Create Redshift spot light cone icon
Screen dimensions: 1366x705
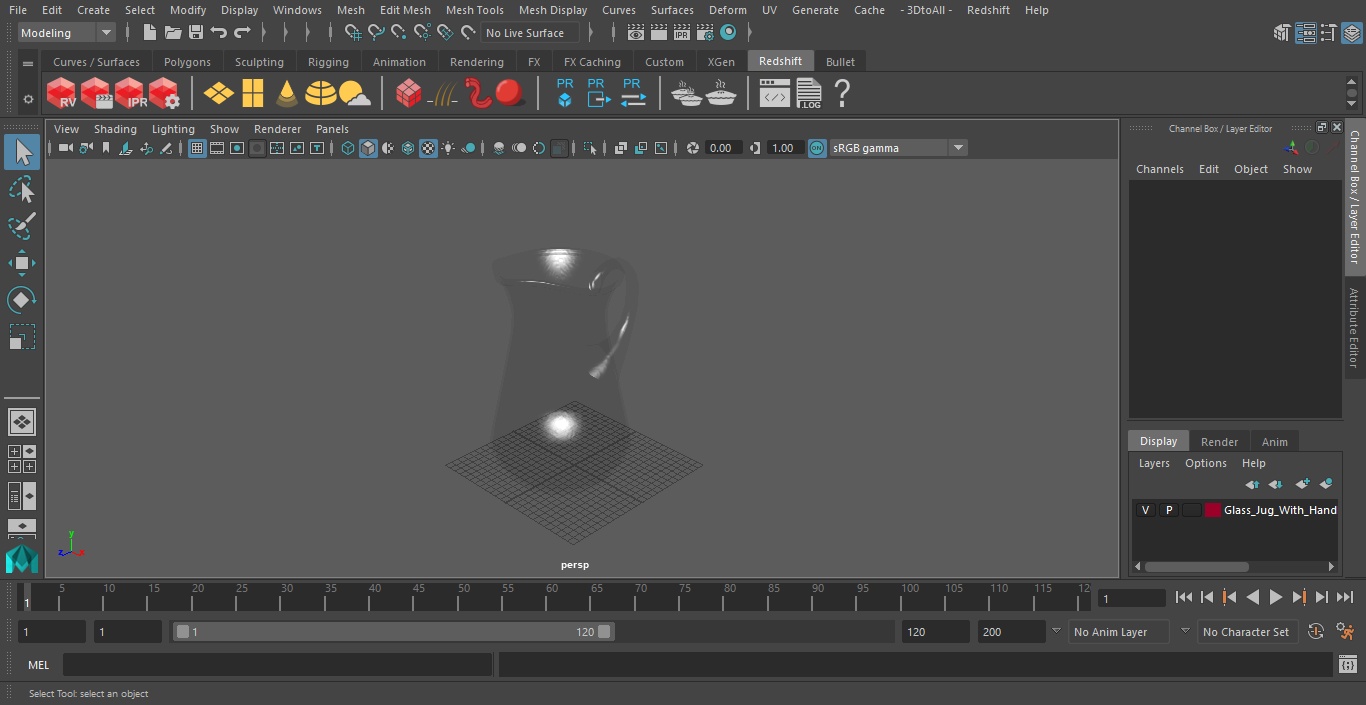click(x=287, y=94)
